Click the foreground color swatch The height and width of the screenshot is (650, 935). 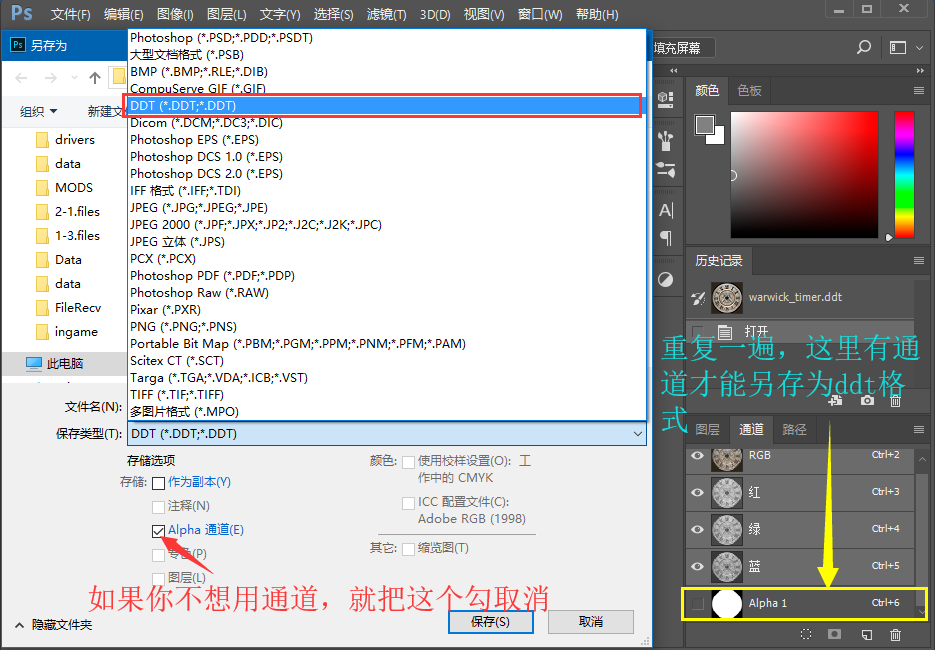pyautogui.click(x=704, y=125)
